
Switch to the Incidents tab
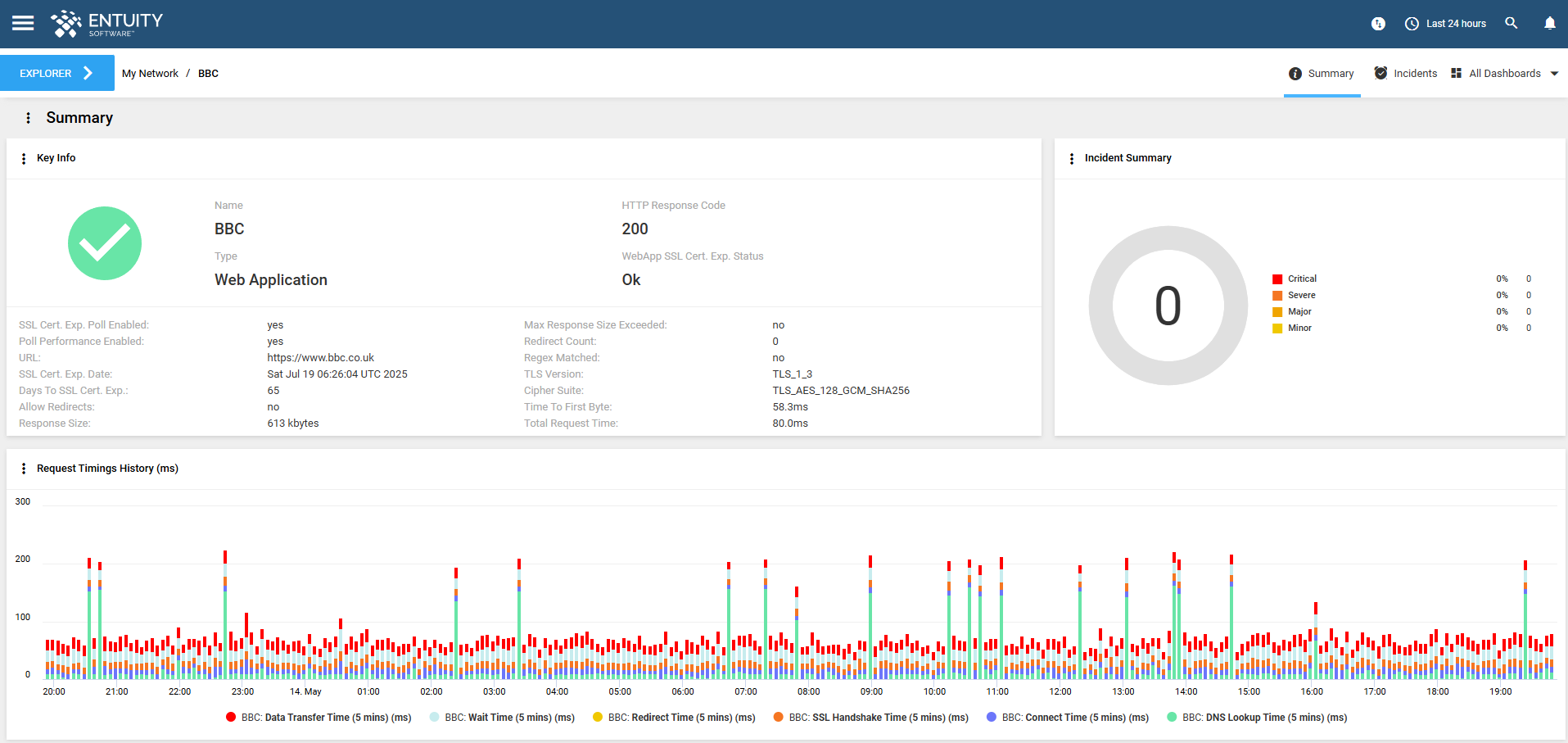click(x=1405, y=74)
